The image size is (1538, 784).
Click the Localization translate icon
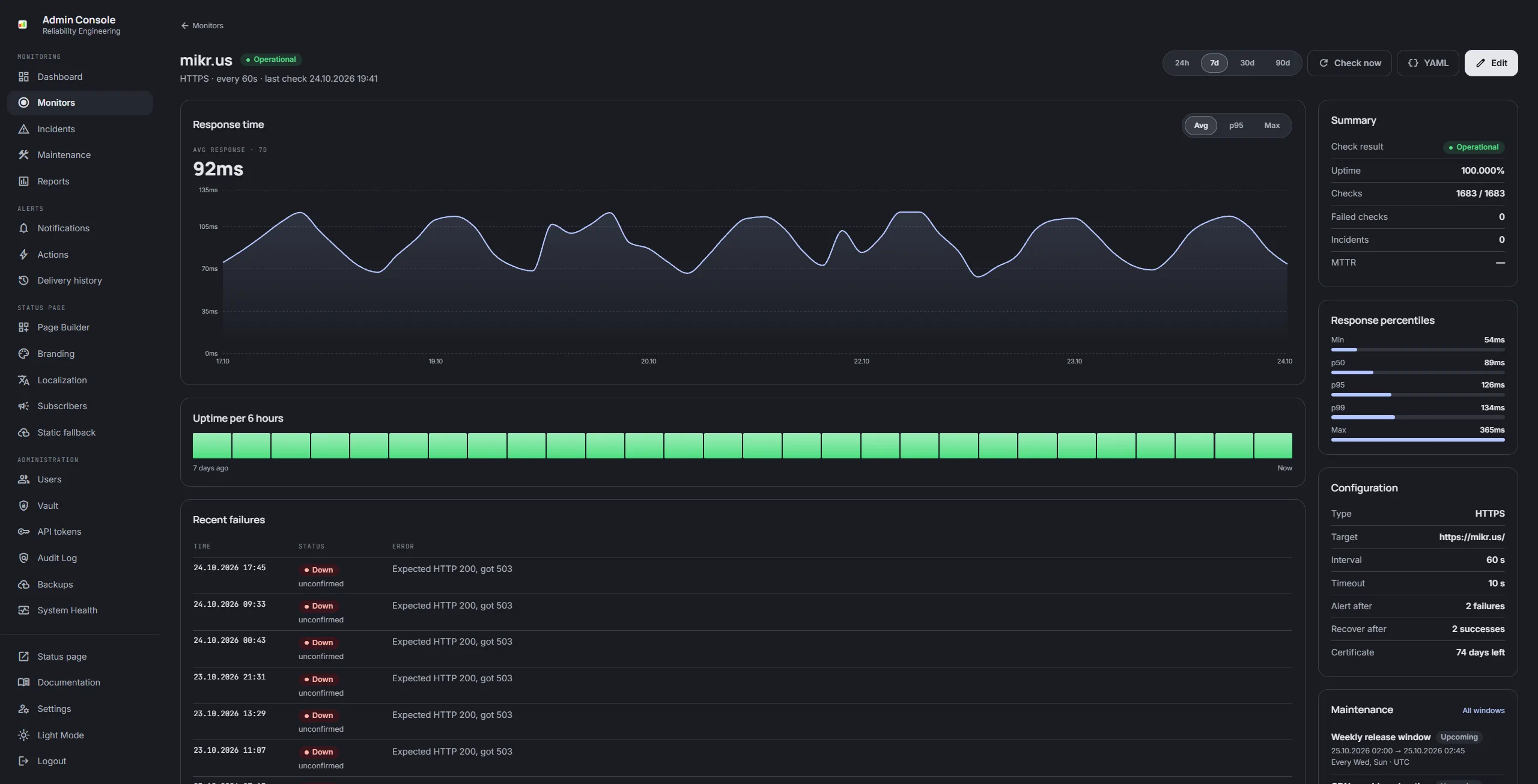pyautogui.click(x=23, y=380)
